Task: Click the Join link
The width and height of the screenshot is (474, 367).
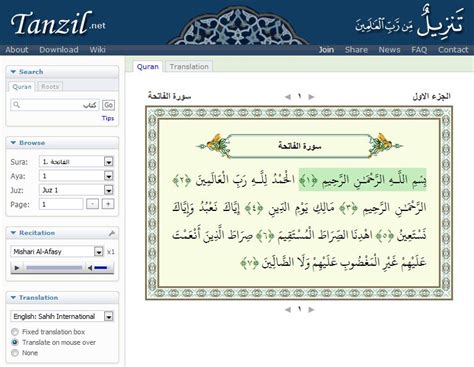Action: 326,50
